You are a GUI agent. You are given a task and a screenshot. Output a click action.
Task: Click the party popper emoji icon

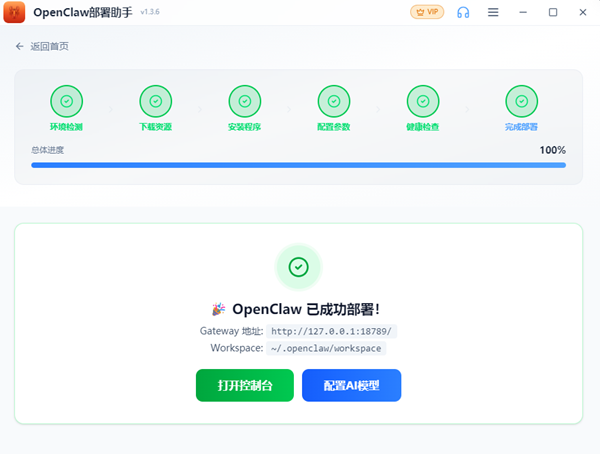tap(218, 309)
